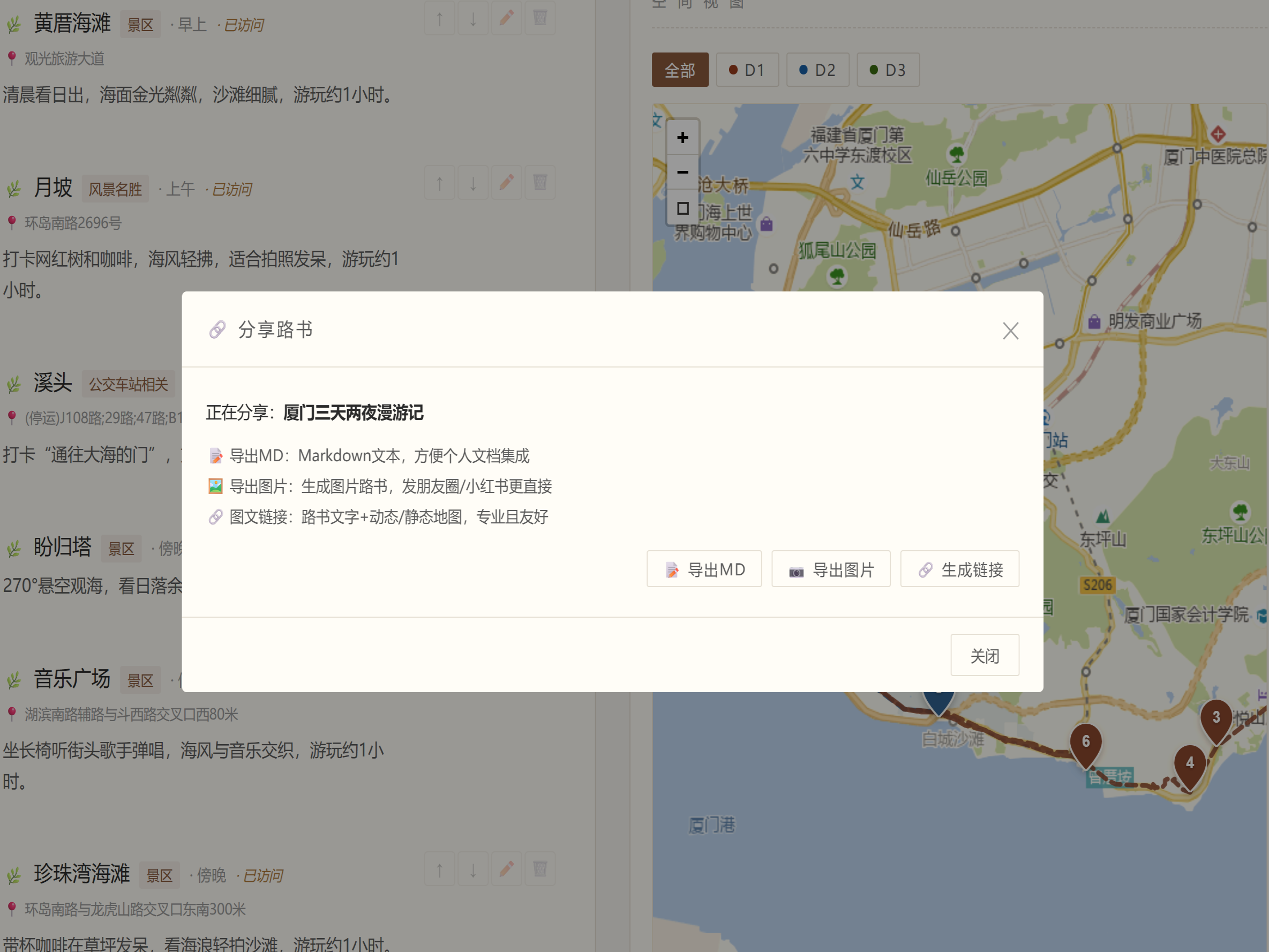Click the 仙岳公园 label on the map
This screenshot has height=952, width=1269.
pyautogui.click(x=956, y=178)
